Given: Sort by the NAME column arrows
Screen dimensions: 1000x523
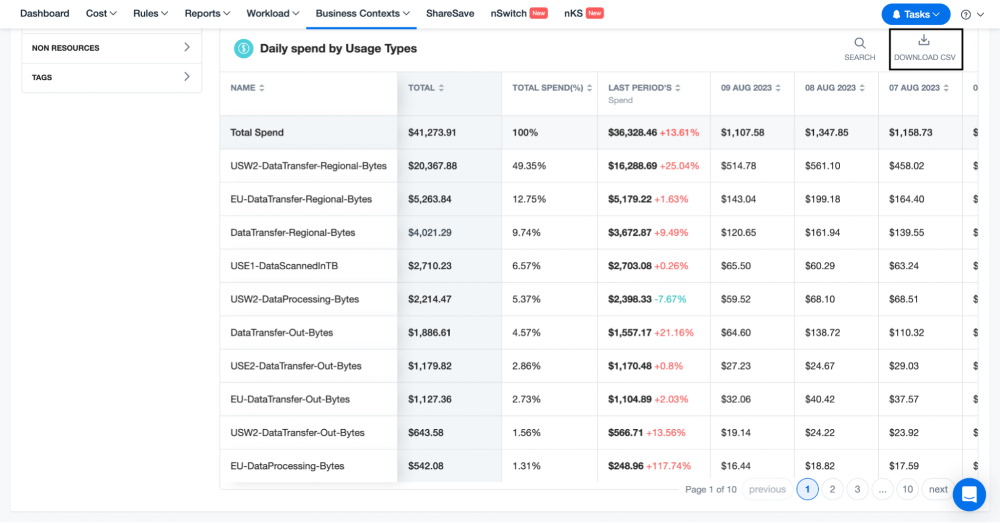Looking at the screenshot, I should click(261, 88).
